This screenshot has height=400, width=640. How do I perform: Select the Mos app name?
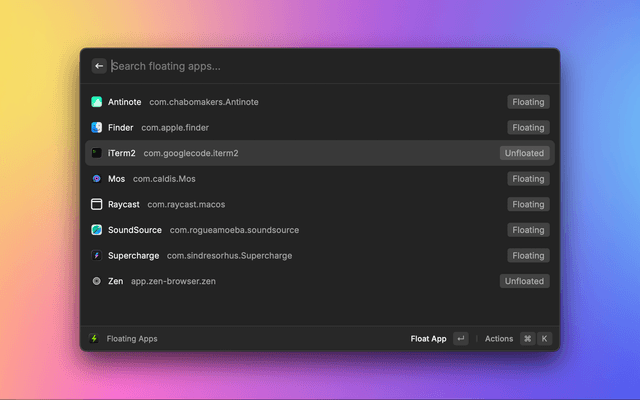(116, 179)
